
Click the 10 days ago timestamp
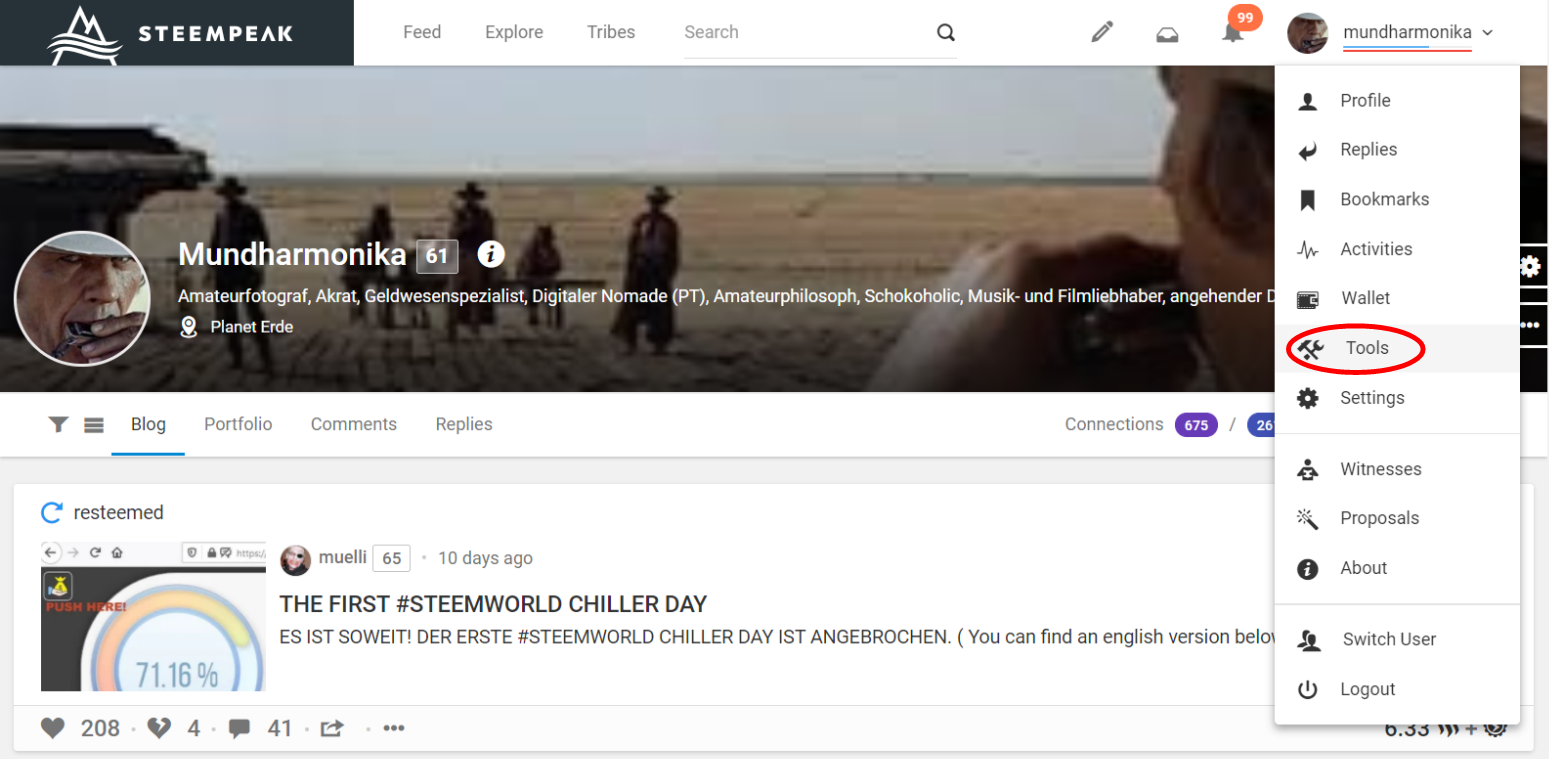point(485,558)
